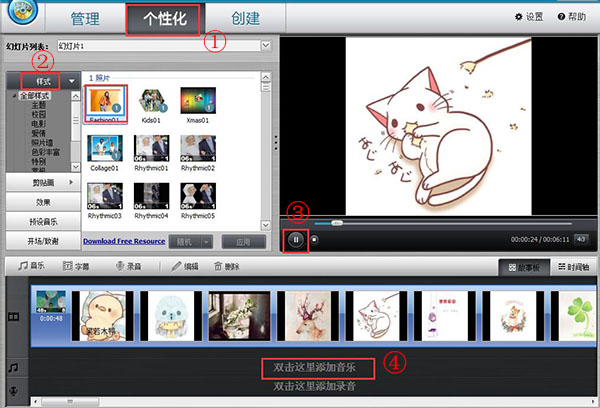Open the 随机 random button dropdown arrow
The image size is (600, 408).
tap(206, 242)
